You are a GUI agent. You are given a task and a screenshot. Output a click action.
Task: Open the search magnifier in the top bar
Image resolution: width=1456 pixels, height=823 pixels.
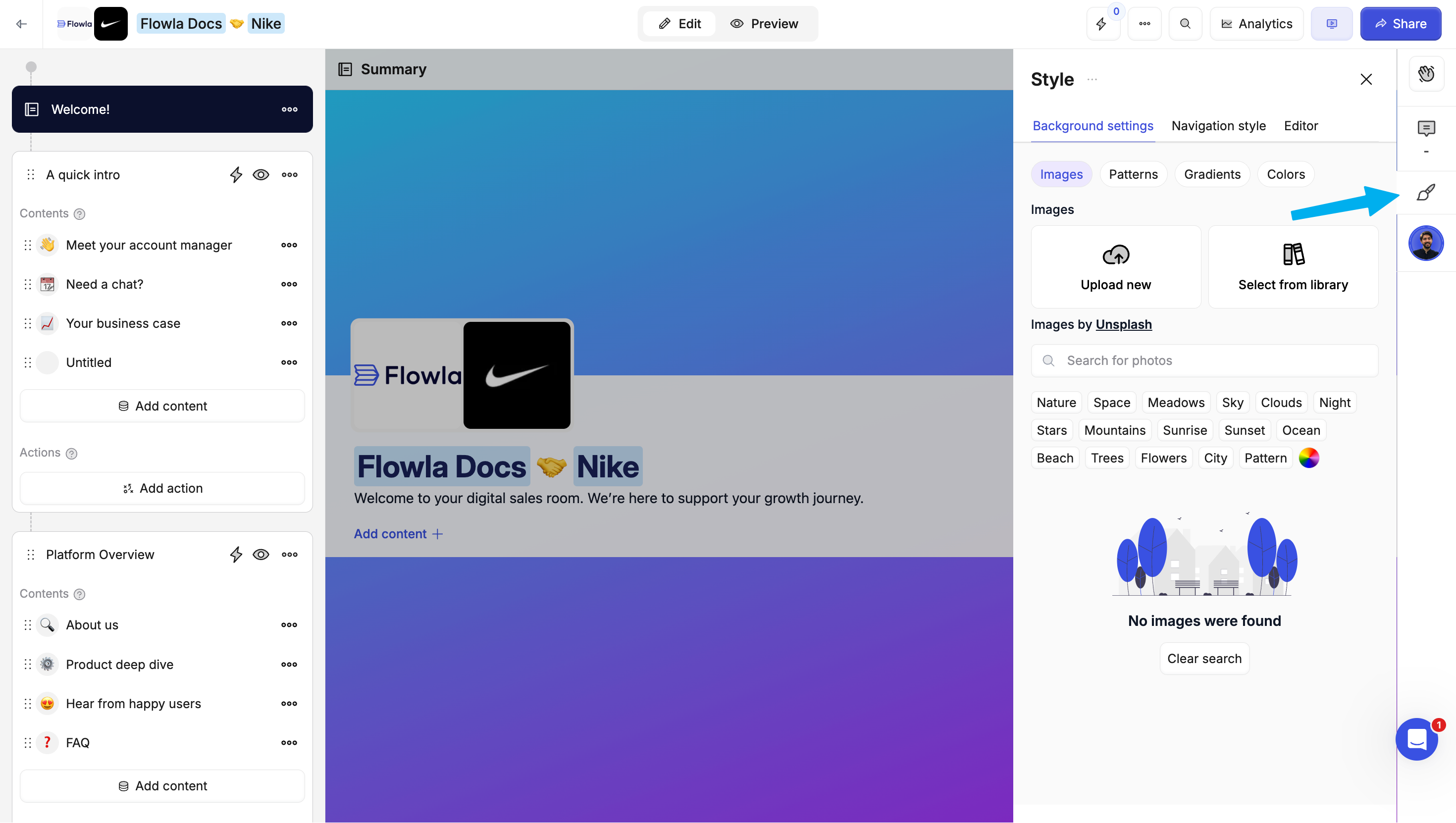pos(1185,24)
